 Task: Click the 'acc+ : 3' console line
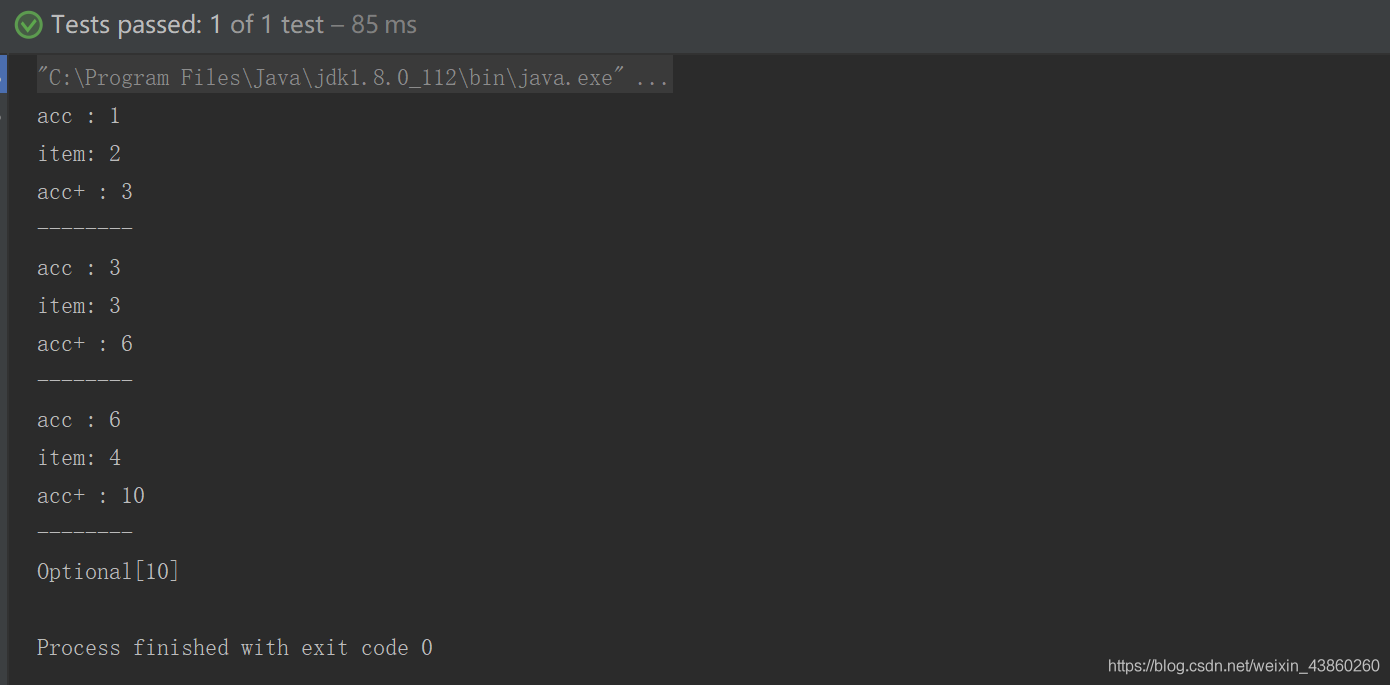pyautogui.click(x=84, y=192)
